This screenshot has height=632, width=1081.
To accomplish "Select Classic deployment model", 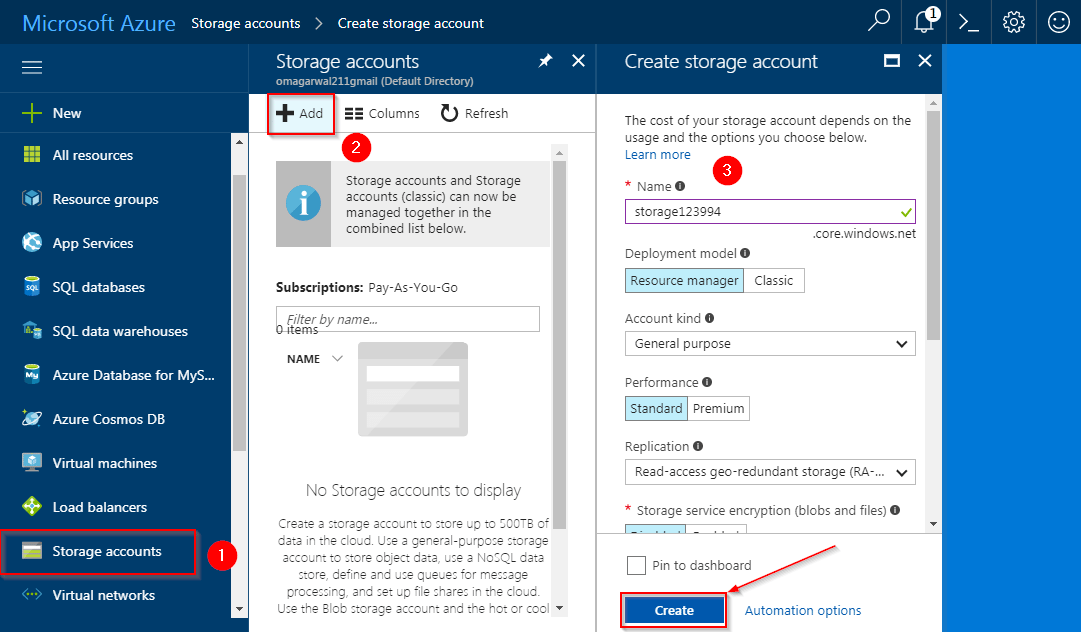I will 774,281.
